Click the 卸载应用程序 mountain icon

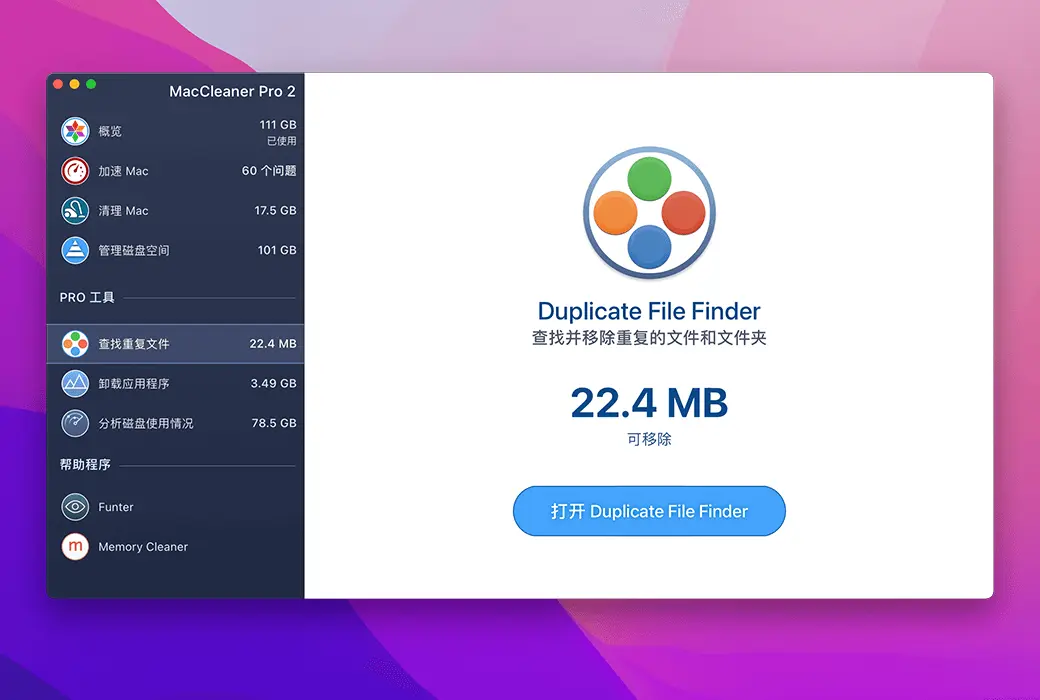click(x=75, y=384)
